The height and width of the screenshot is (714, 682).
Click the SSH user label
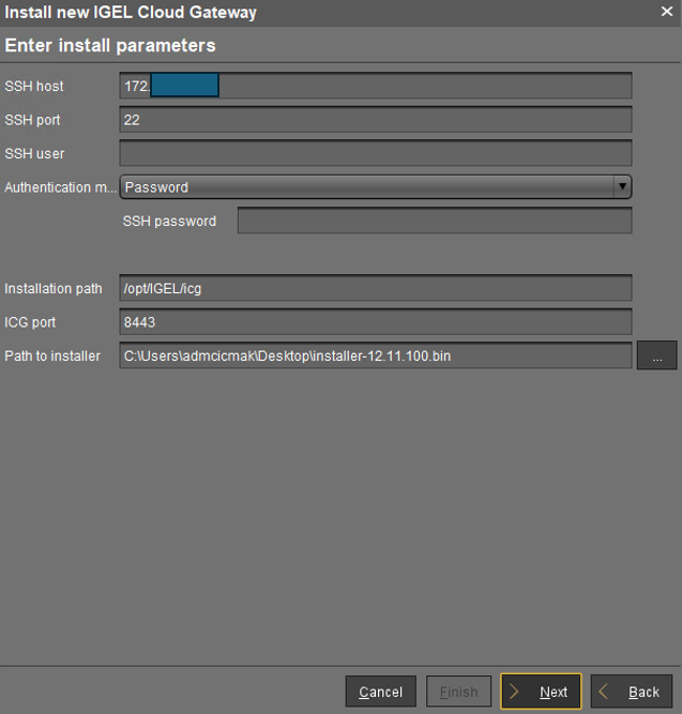click(x=34, y=154)
